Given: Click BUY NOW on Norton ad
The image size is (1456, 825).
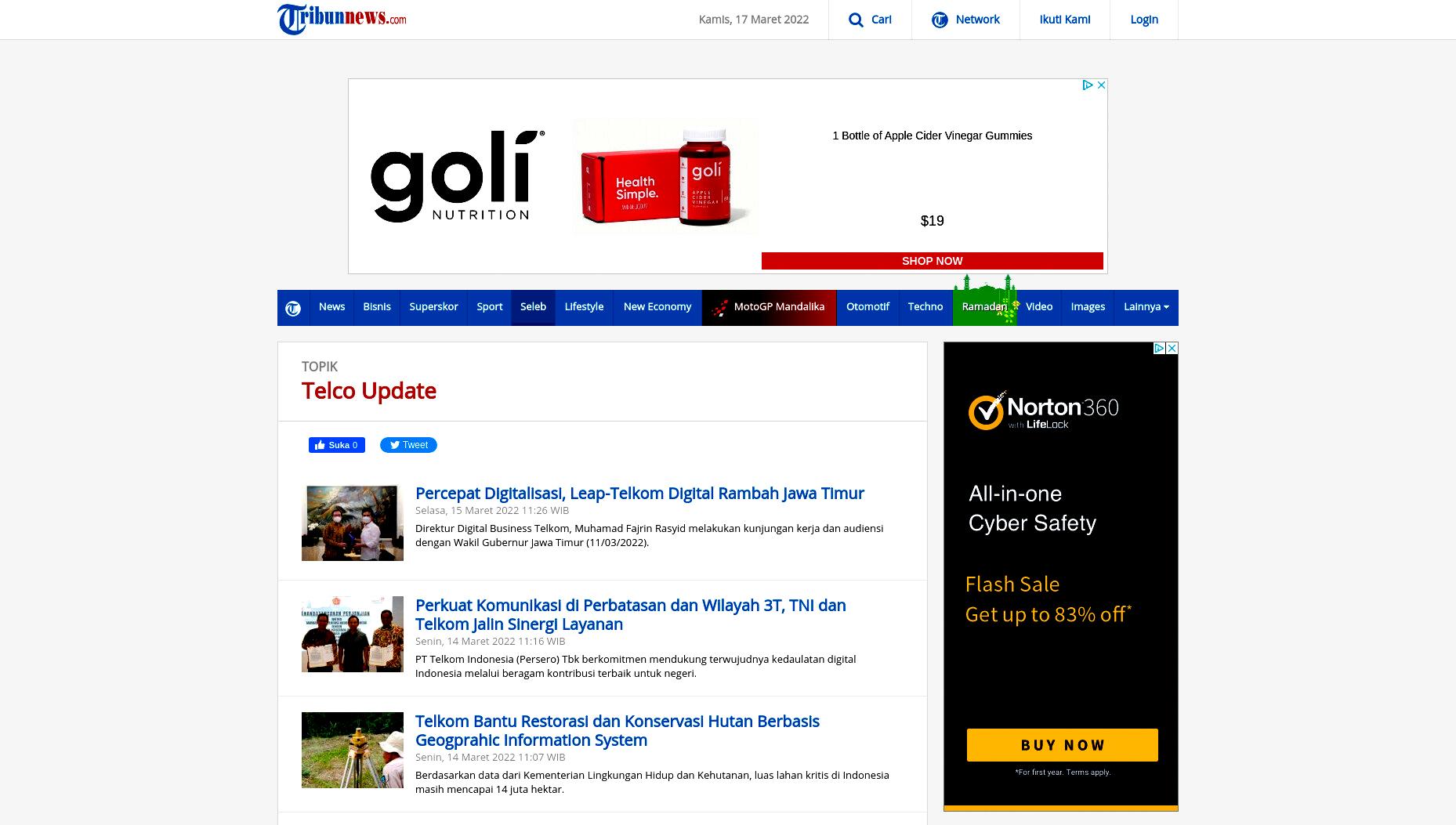Looking at the screenshot, I should click(1062, 745).
